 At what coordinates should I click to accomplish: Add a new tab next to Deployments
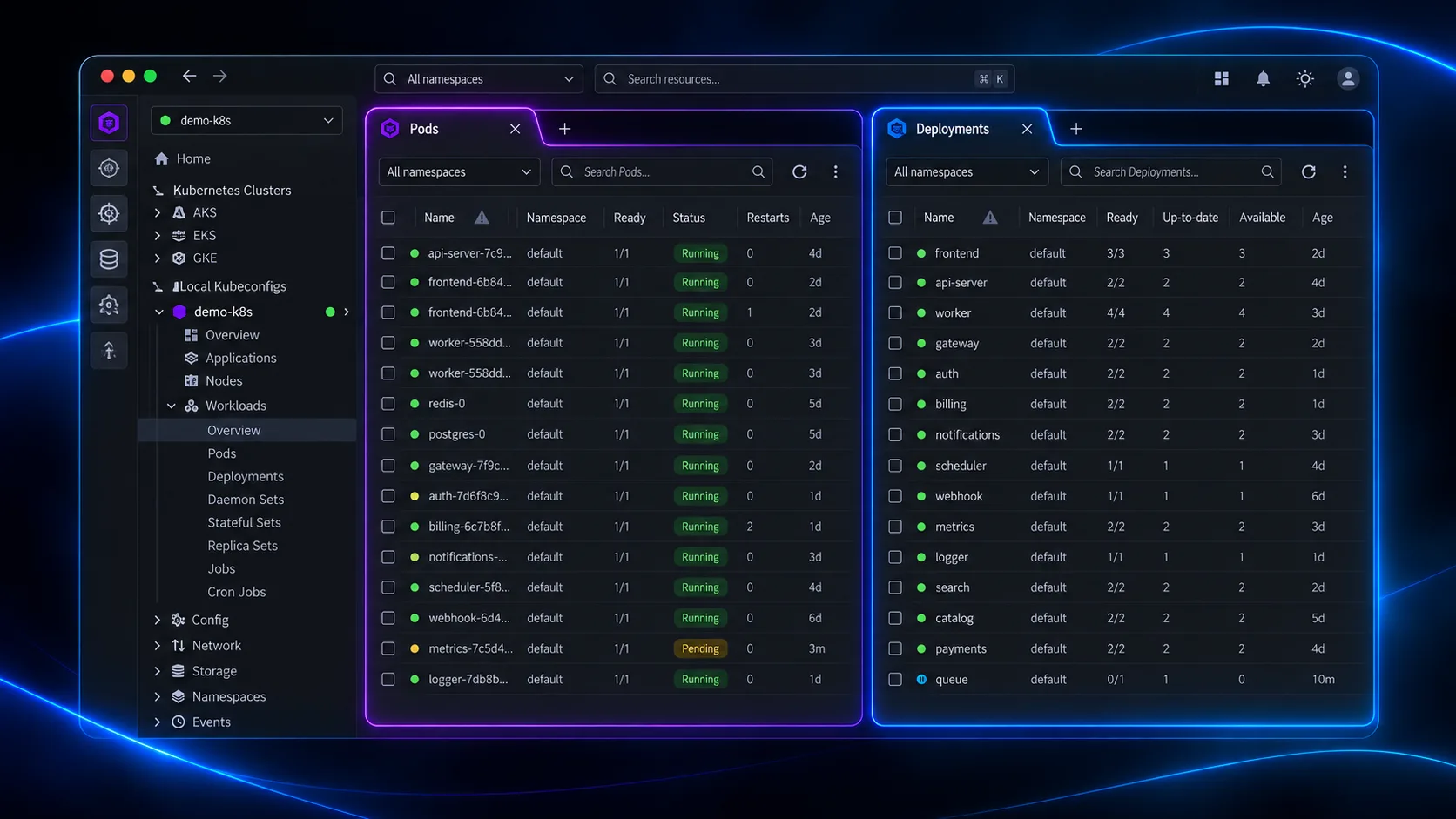tap(1075, 129)
